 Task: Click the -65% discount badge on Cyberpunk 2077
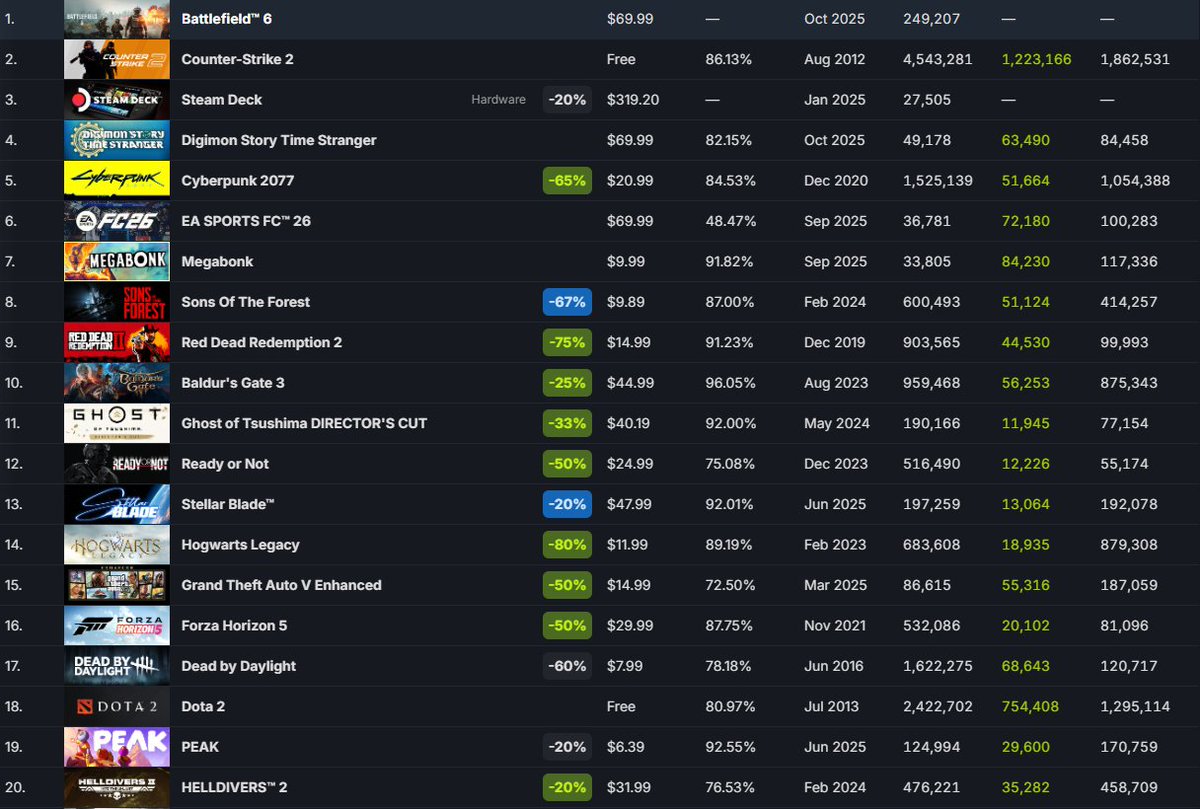(567, 180)
